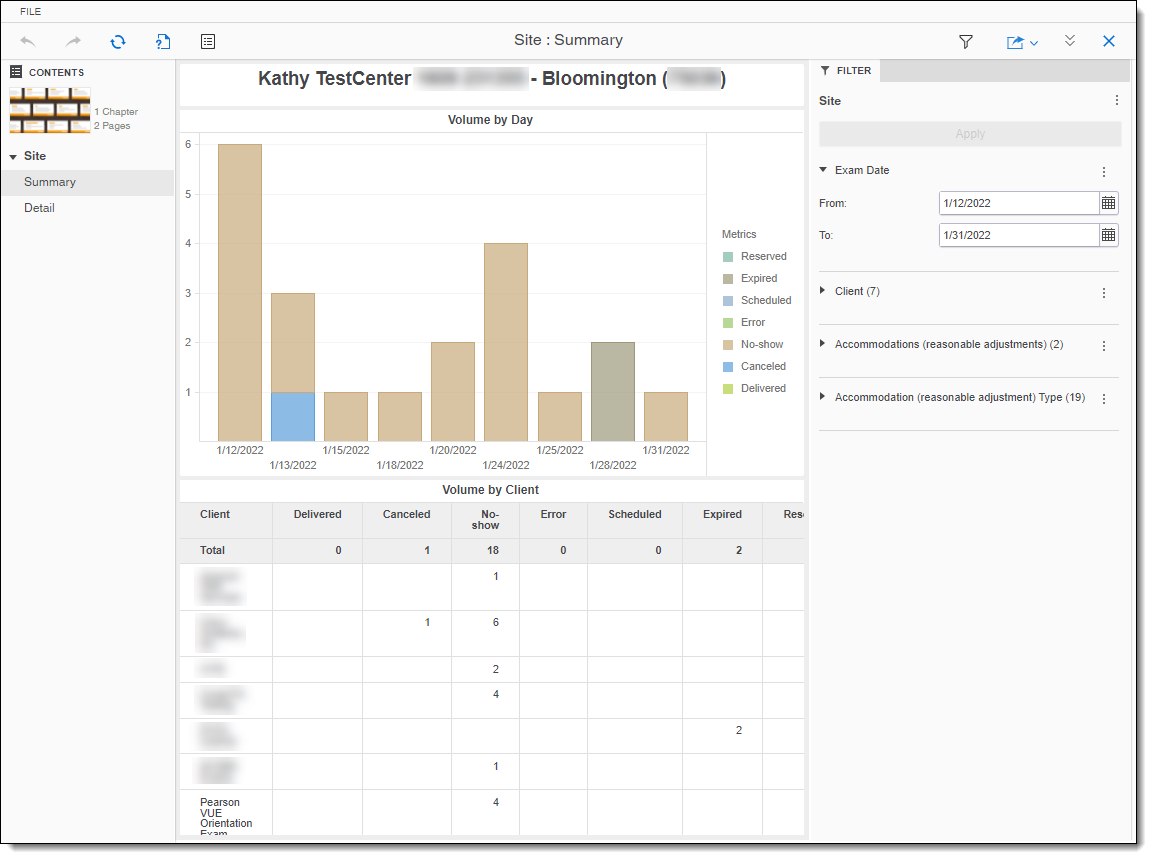
Task: Click the Delivered legend swatch
Action: [x=728, y=389]
